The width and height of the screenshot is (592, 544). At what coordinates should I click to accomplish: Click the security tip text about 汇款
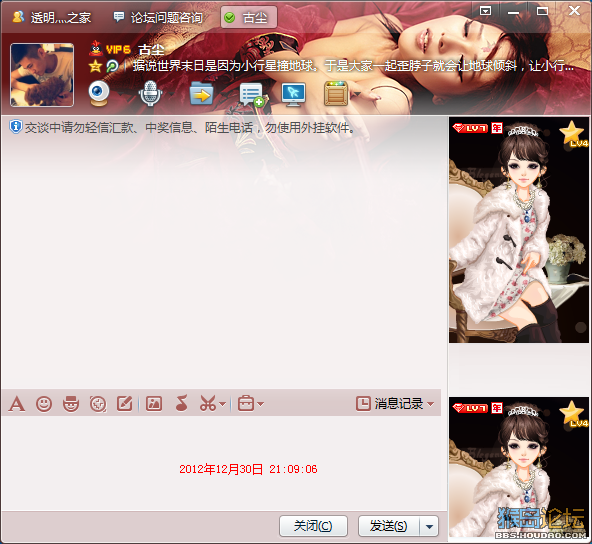click(190, 128)
